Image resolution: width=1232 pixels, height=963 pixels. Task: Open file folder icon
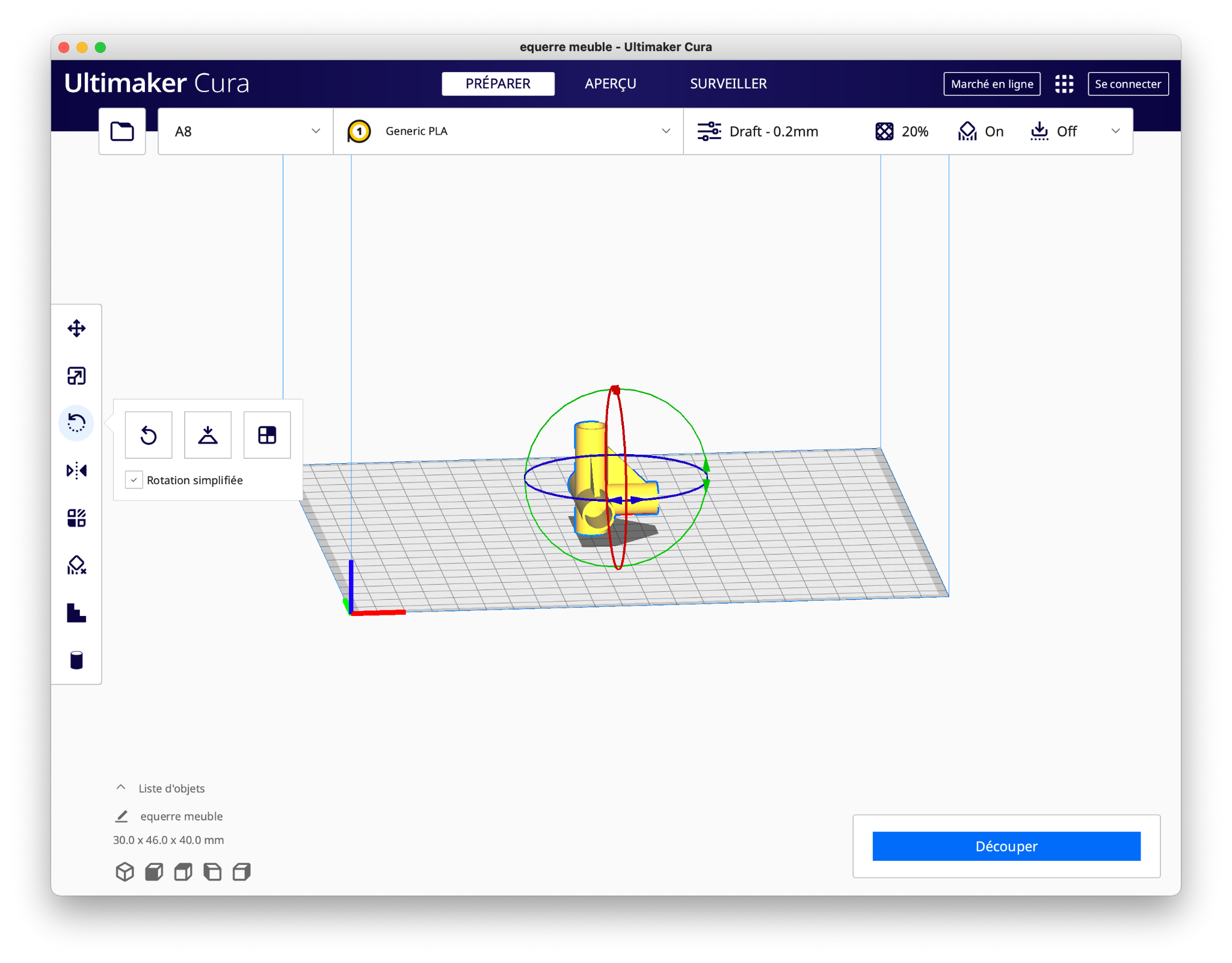coord(122,131)
